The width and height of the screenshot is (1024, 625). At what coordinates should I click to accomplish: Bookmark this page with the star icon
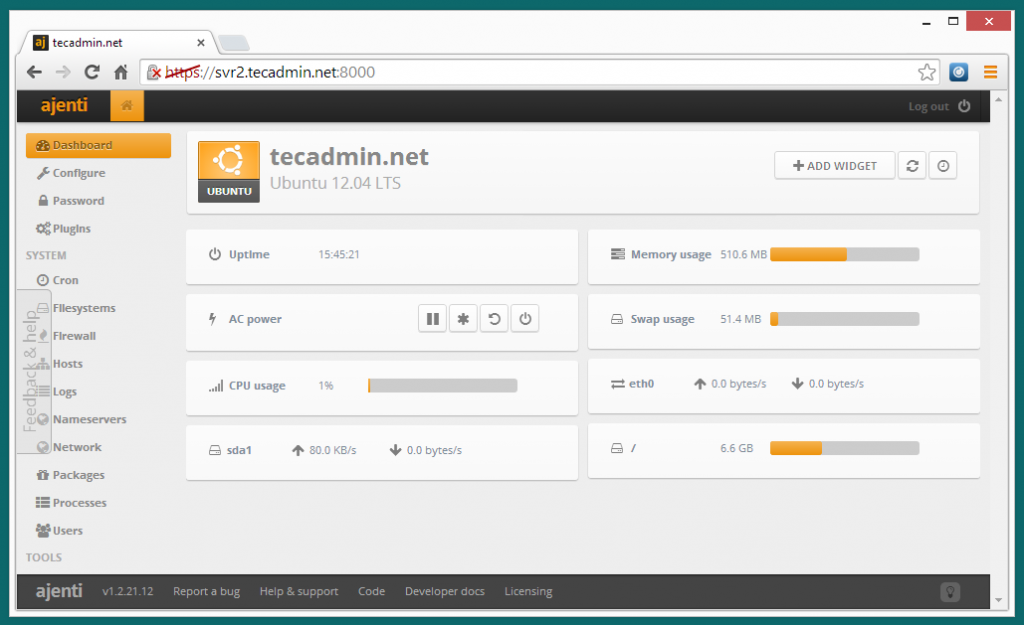[x=927, y=72]
